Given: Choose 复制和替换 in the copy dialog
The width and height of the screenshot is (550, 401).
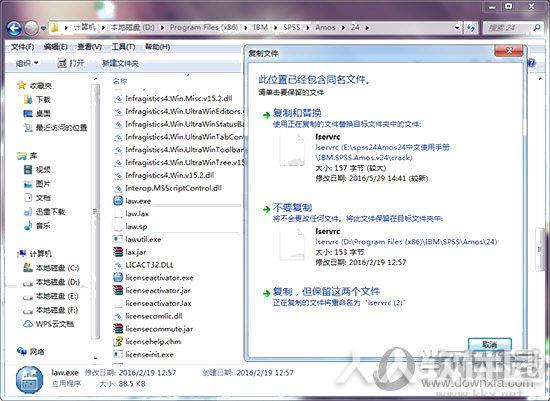Looking at the screenshot, I should tap(297, 113).
